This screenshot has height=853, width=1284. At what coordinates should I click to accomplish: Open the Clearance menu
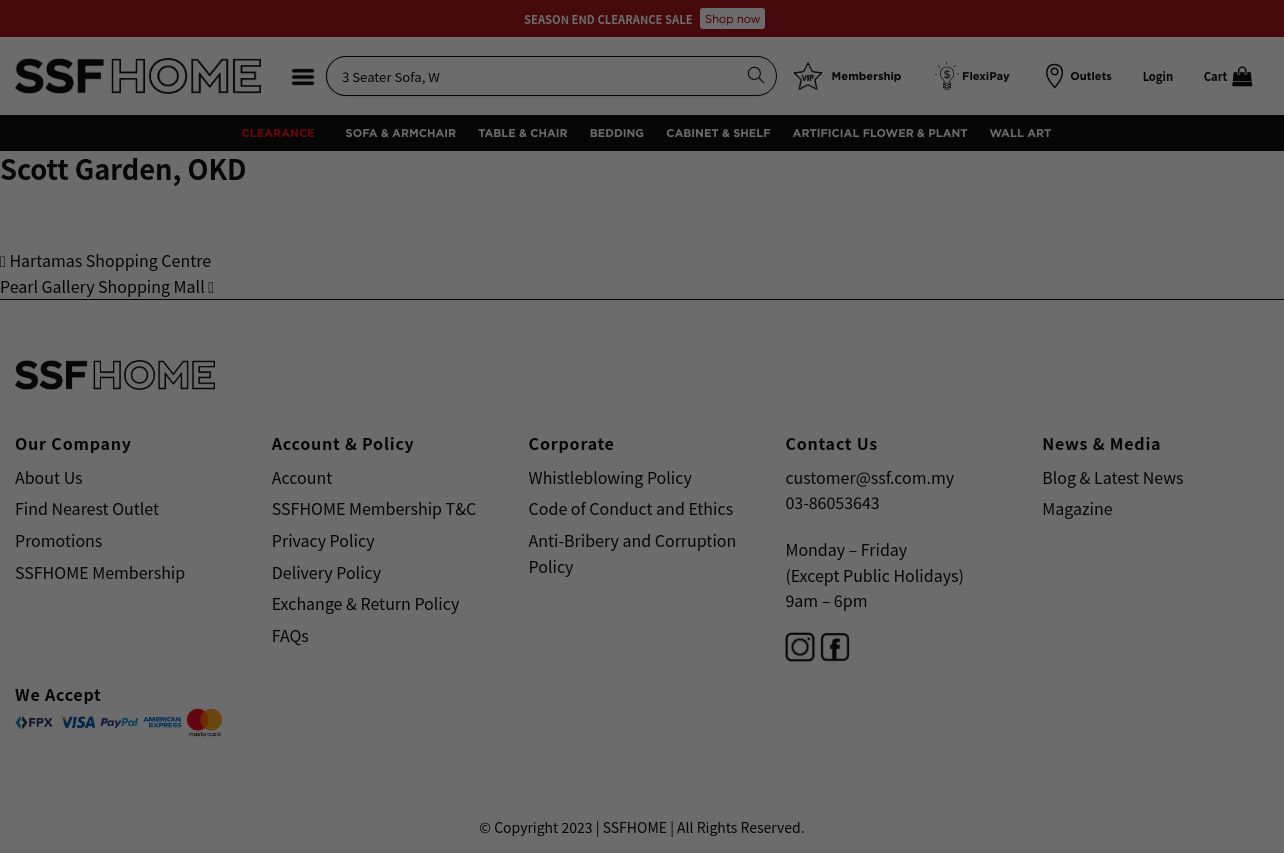(x=278, y=133)
